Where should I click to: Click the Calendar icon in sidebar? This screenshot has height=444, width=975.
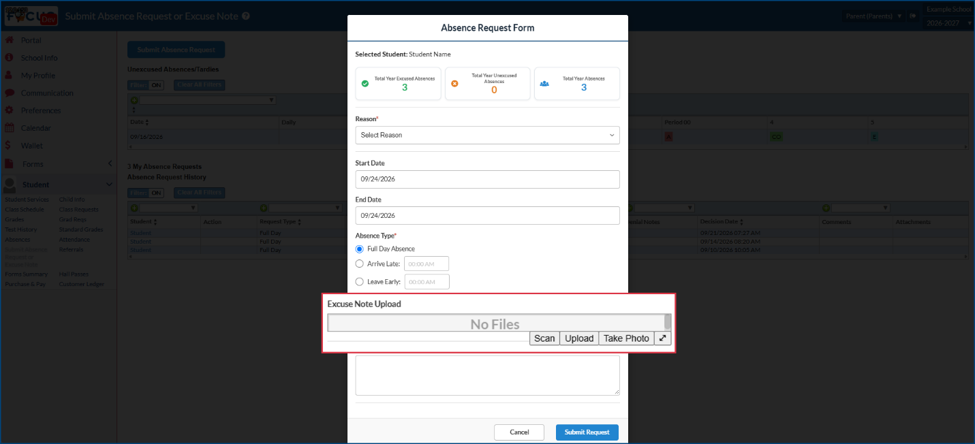tap(9, 127)
